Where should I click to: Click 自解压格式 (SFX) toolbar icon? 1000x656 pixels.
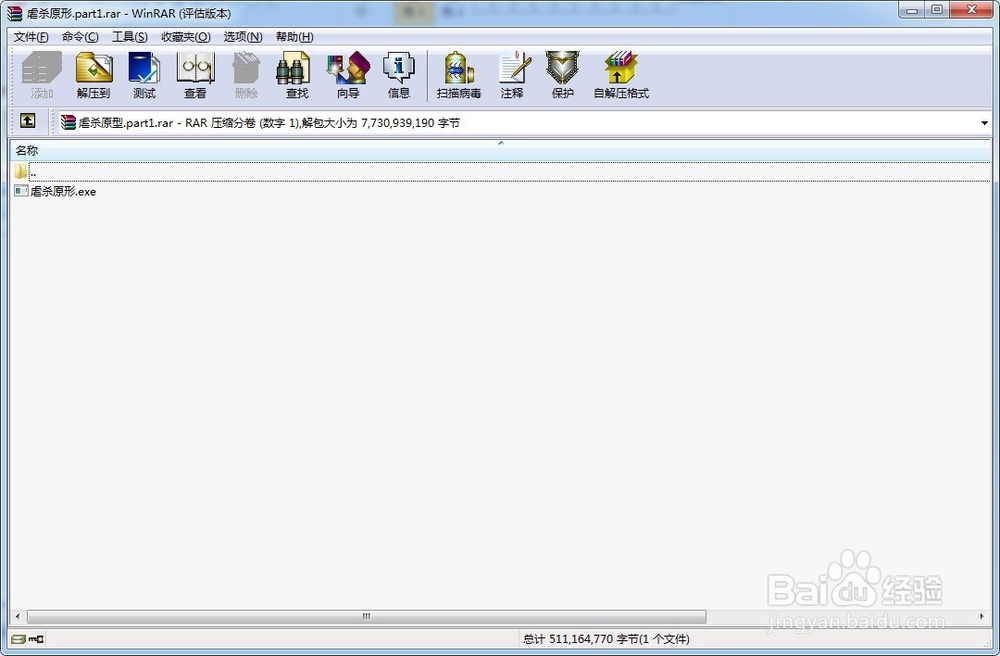[x=621, y=75]
